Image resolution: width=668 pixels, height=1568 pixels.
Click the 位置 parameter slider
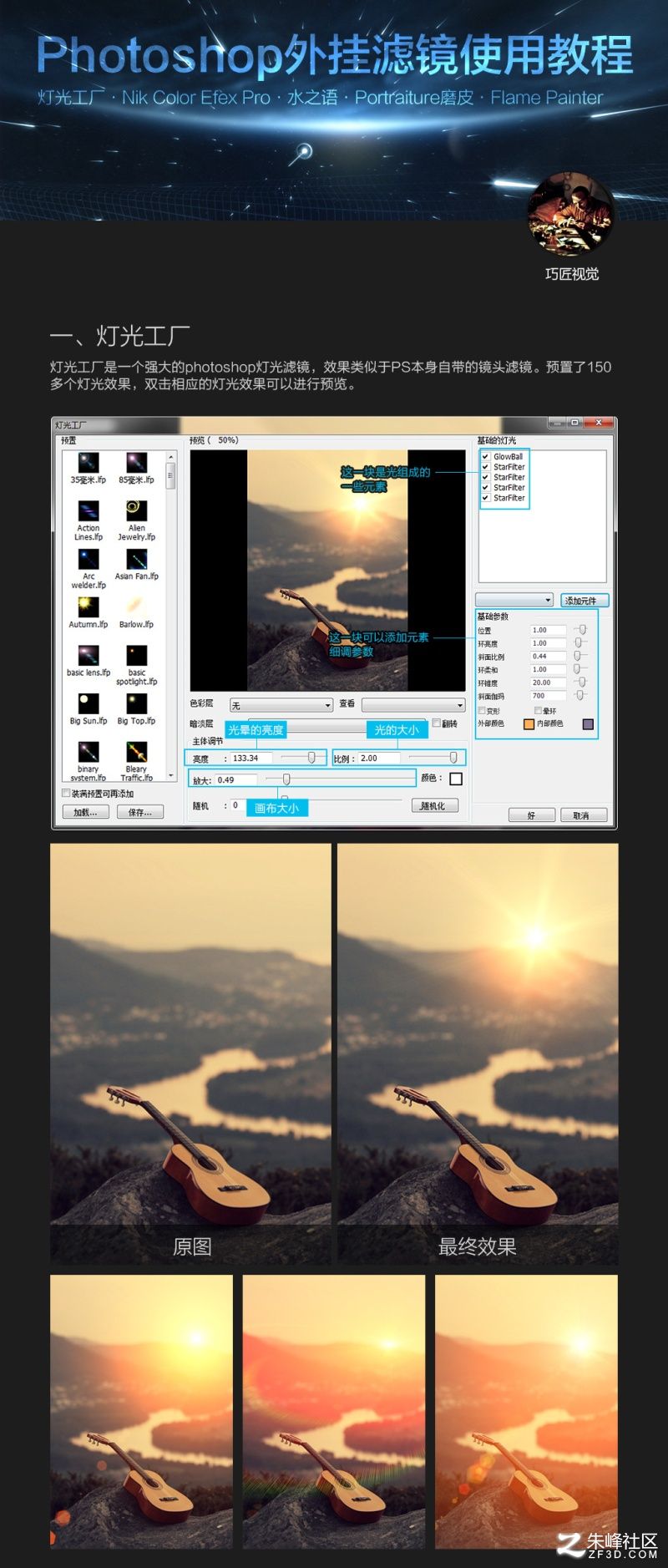(582, 630)
